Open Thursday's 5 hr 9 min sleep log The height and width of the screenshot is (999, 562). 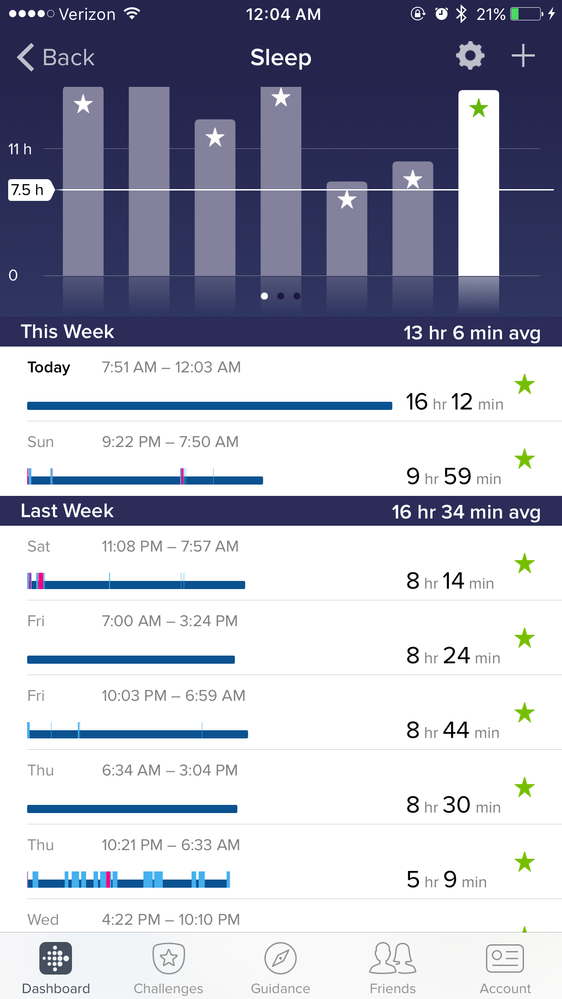pyautogui.click(x=281, y=862)
